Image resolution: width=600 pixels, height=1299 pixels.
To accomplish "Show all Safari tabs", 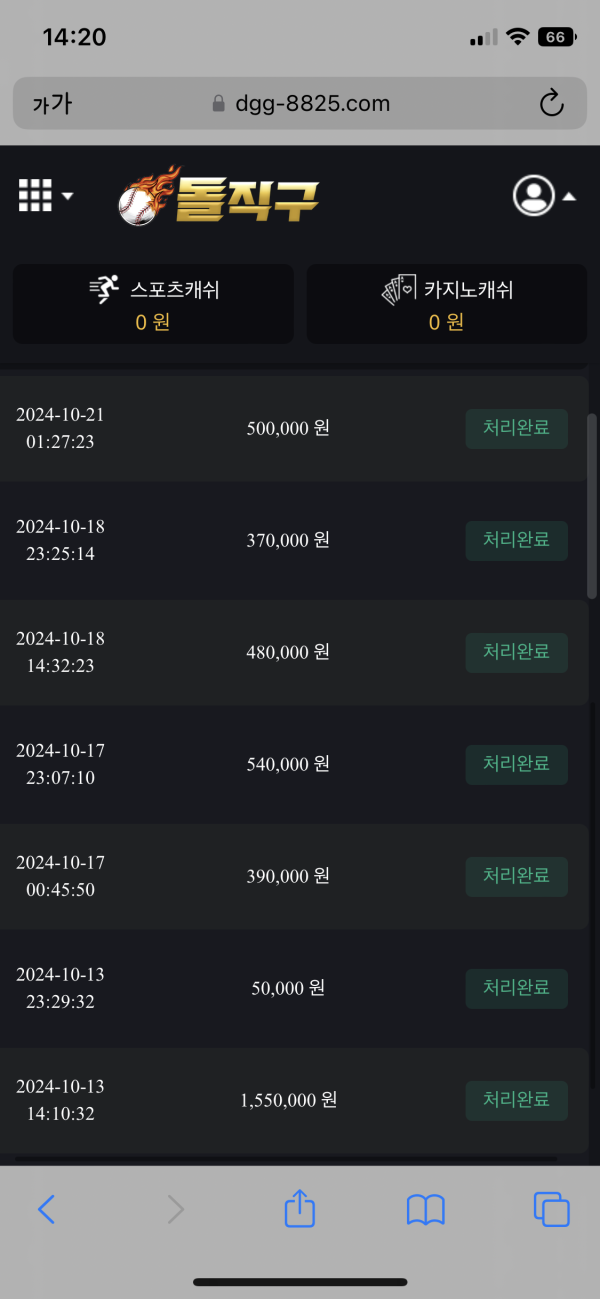I will coord(551,1210).
